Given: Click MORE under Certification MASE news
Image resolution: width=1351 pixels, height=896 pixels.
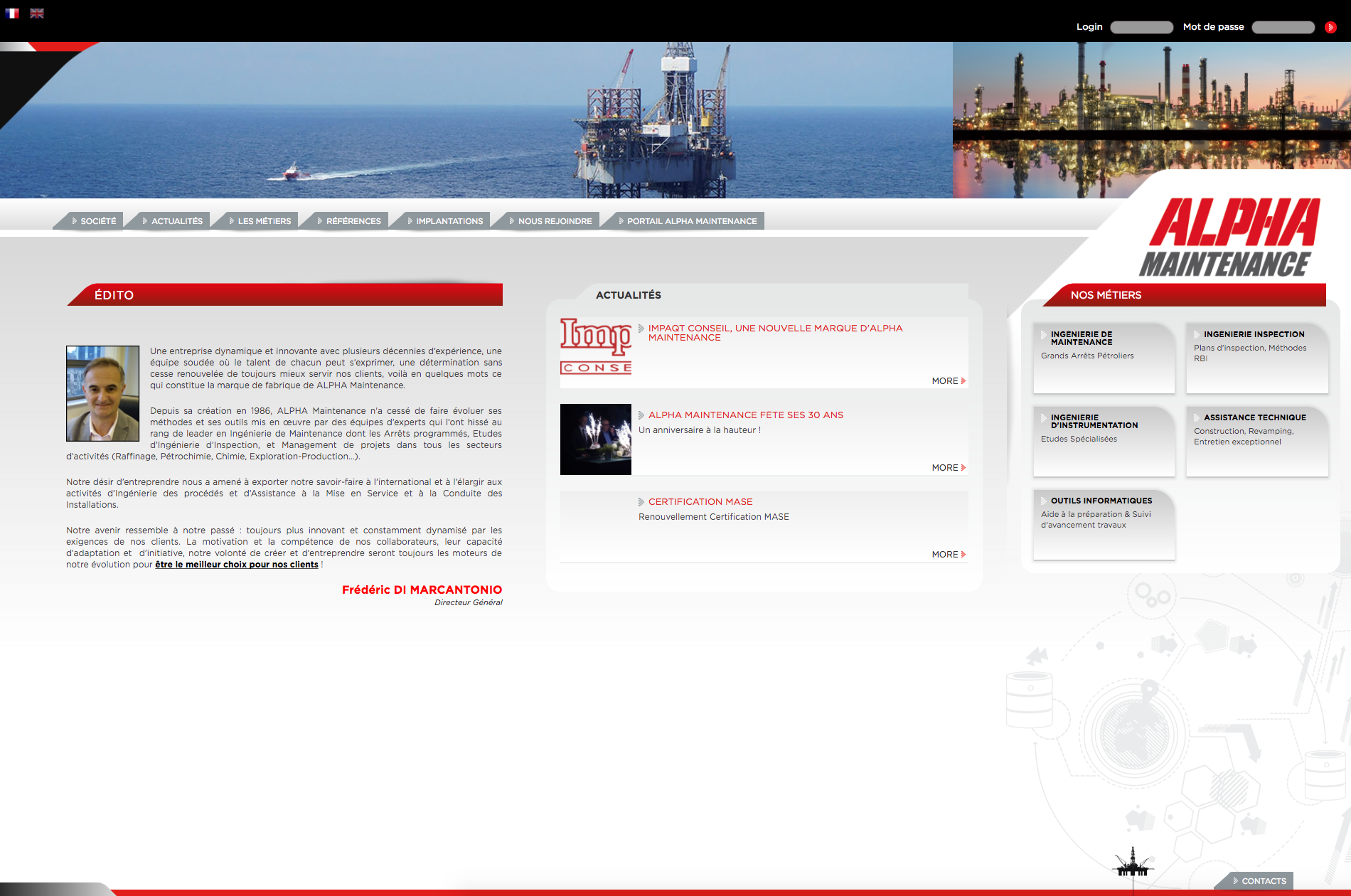Looking at the screenshot, I should (949, 555).
